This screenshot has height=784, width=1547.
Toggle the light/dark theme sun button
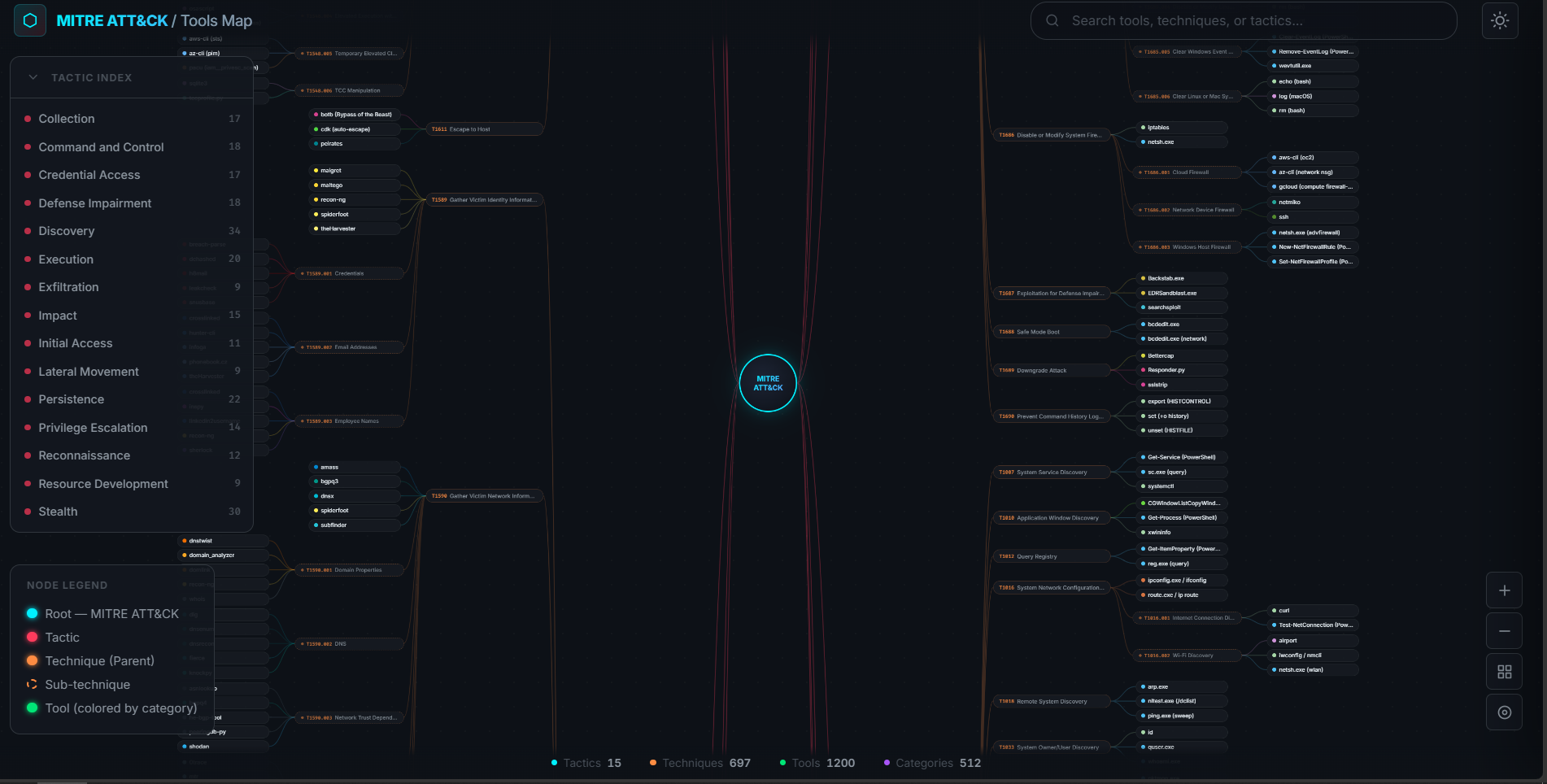1500,20
